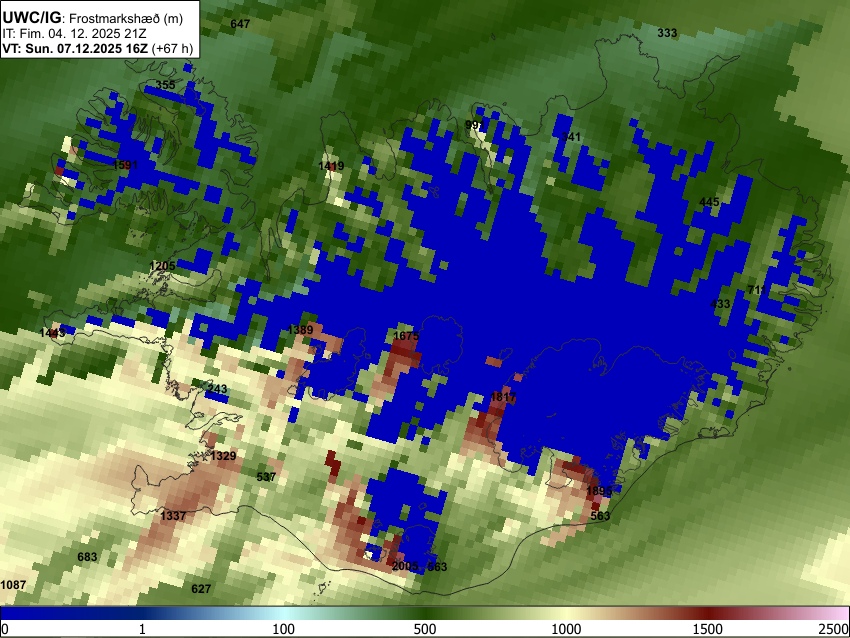Select the 243 height label
This screenshot has width=850, height=638.
click(217, 389)
